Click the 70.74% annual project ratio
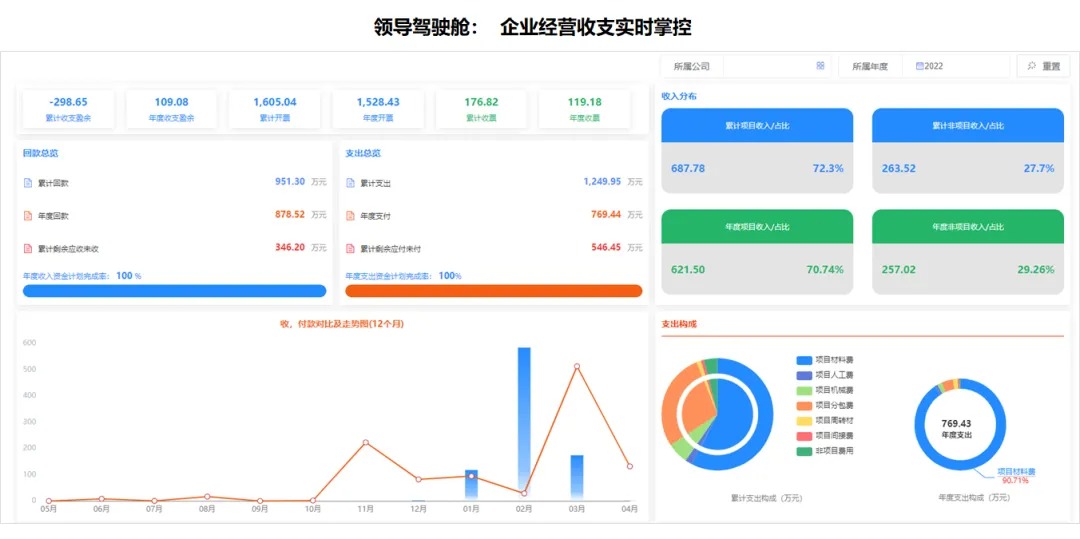1080x539 pixels. click(825, 269)
